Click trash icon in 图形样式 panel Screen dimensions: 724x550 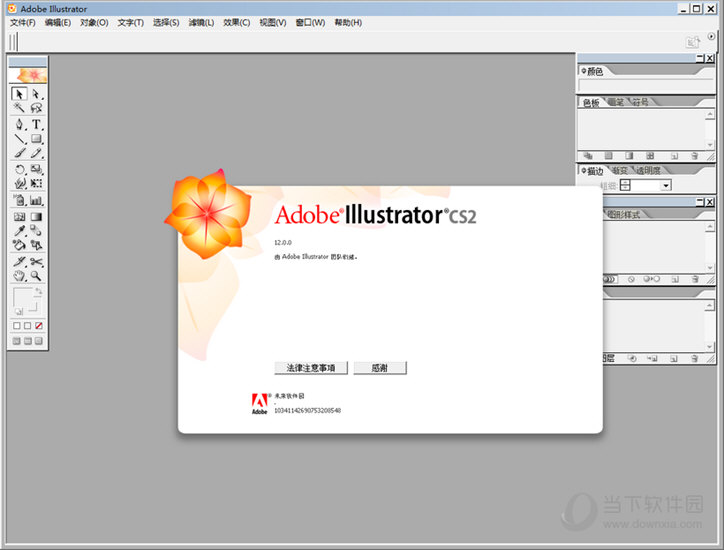tap(695, 279)
